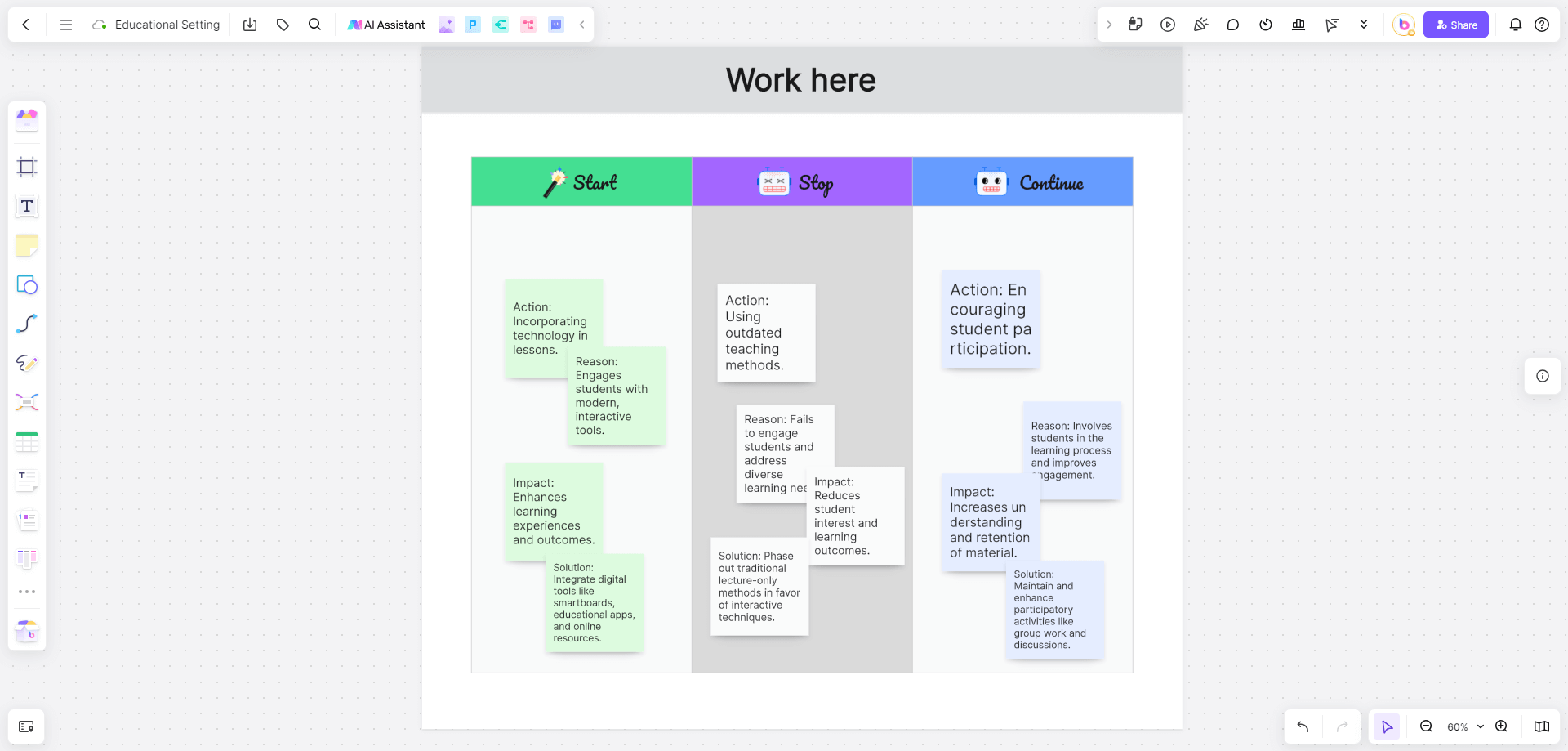
Task: Show more tools double-chevron
Action: (1364, 25)
